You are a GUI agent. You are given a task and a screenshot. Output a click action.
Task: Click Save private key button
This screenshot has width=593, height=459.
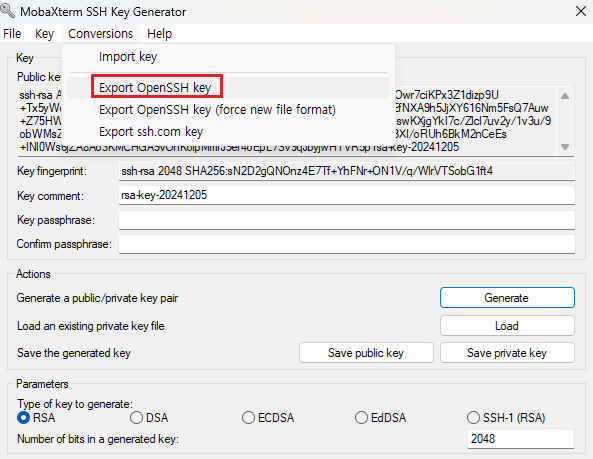[507, 353]
